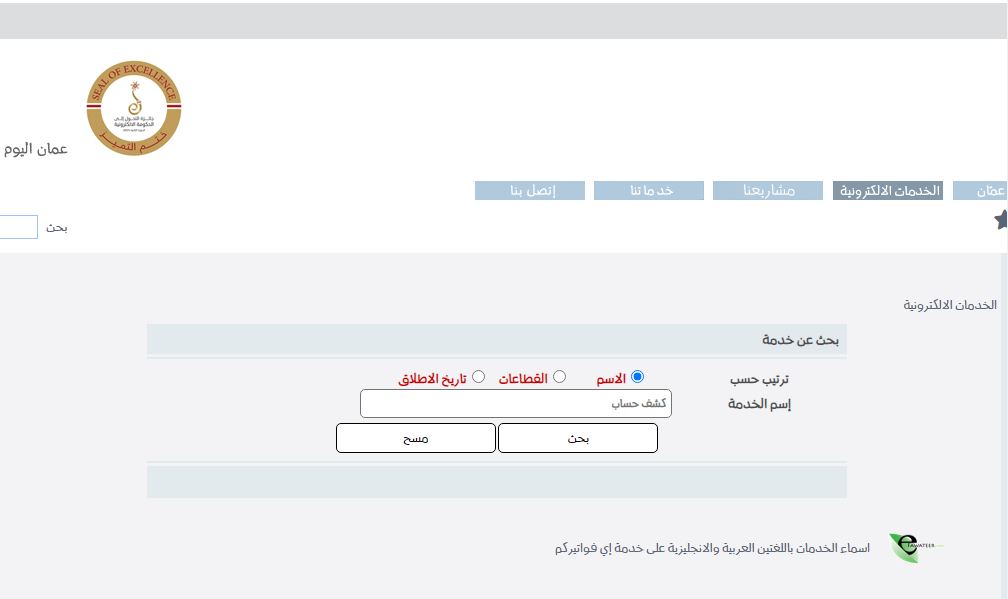Screen dimensions: 1008x599
Task: Open the عمان اليوم link
Action: click(x=35, y=149)
